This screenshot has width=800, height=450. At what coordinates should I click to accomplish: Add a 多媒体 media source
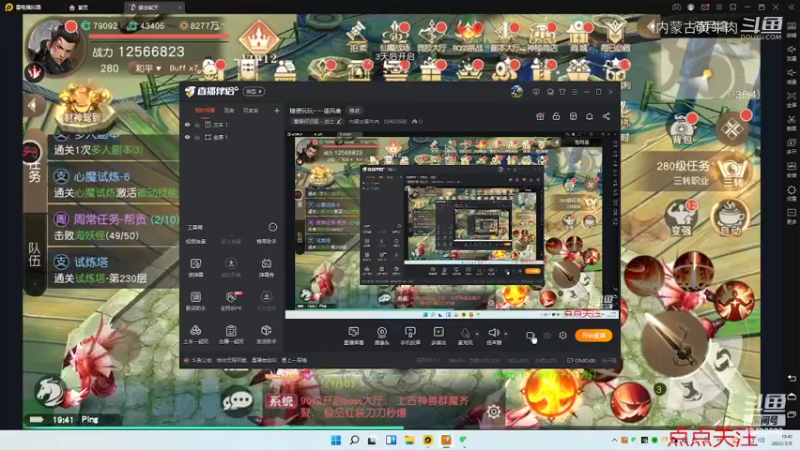coord(438,336)
